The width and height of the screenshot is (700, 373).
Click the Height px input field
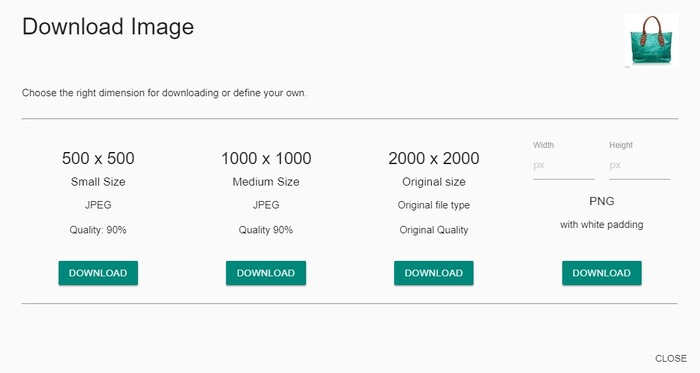(640, 166)
